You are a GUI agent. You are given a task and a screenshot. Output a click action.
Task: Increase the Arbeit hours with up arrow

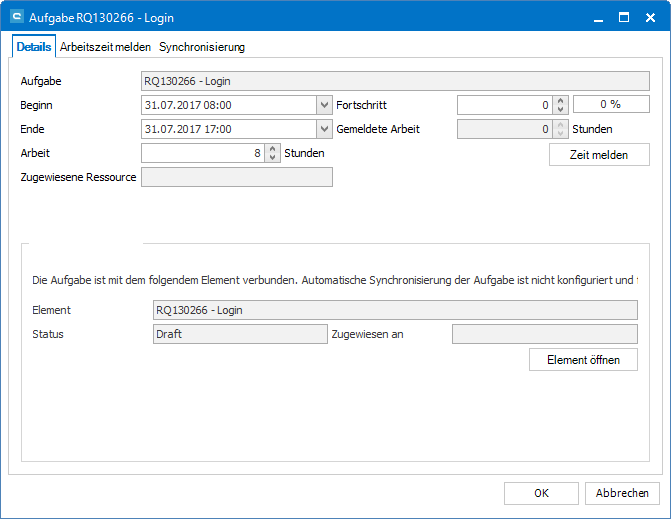coord(273,149)
